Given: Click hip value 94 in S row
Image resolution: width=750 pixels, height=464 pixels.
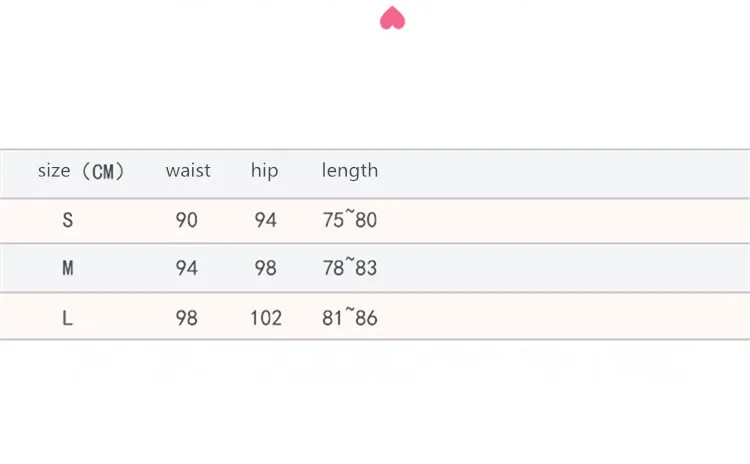Looking at the screenshot, I should [x=265, y=220].
